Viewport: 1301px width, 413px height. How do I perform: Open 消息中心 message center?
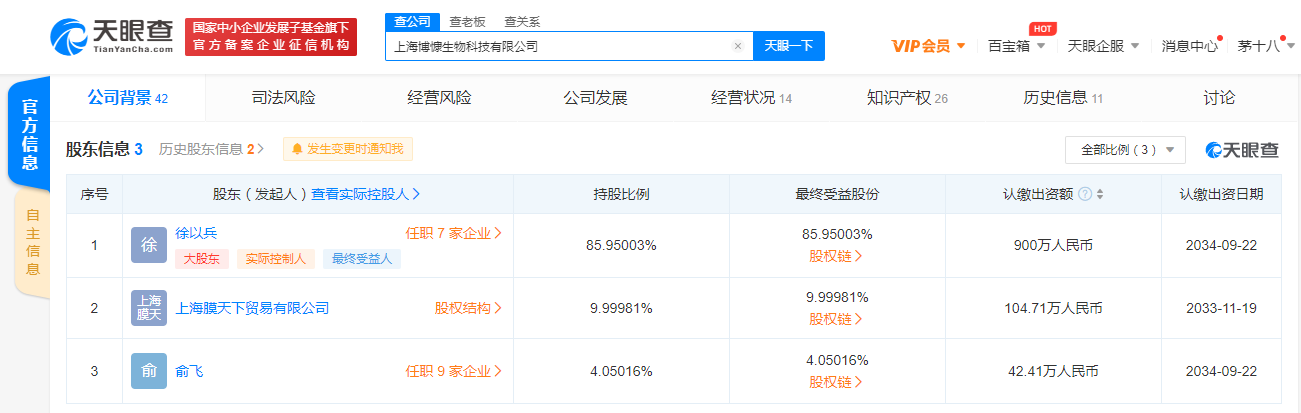1189,46
